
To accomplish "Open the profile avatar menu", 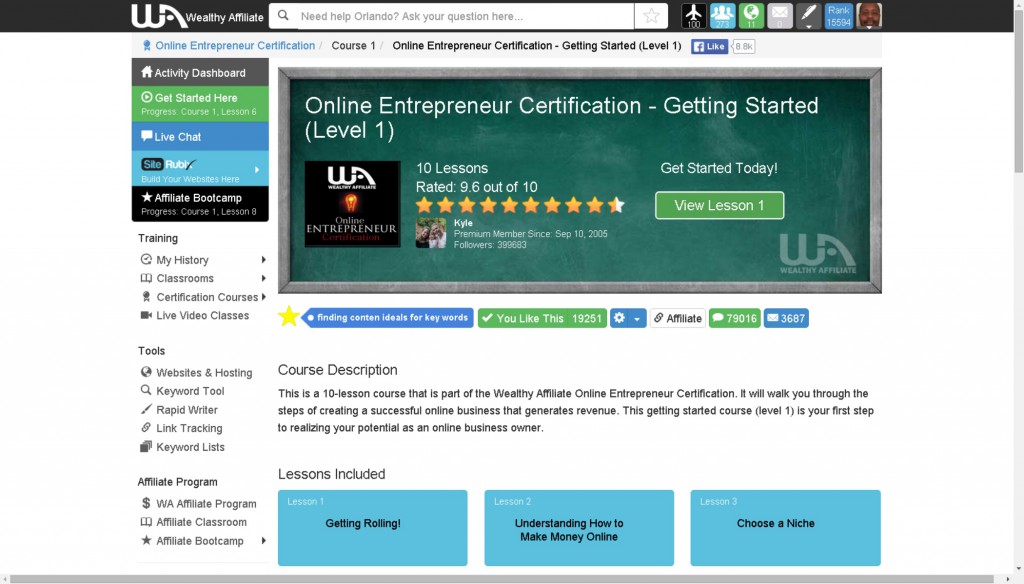I will (869, 16).
